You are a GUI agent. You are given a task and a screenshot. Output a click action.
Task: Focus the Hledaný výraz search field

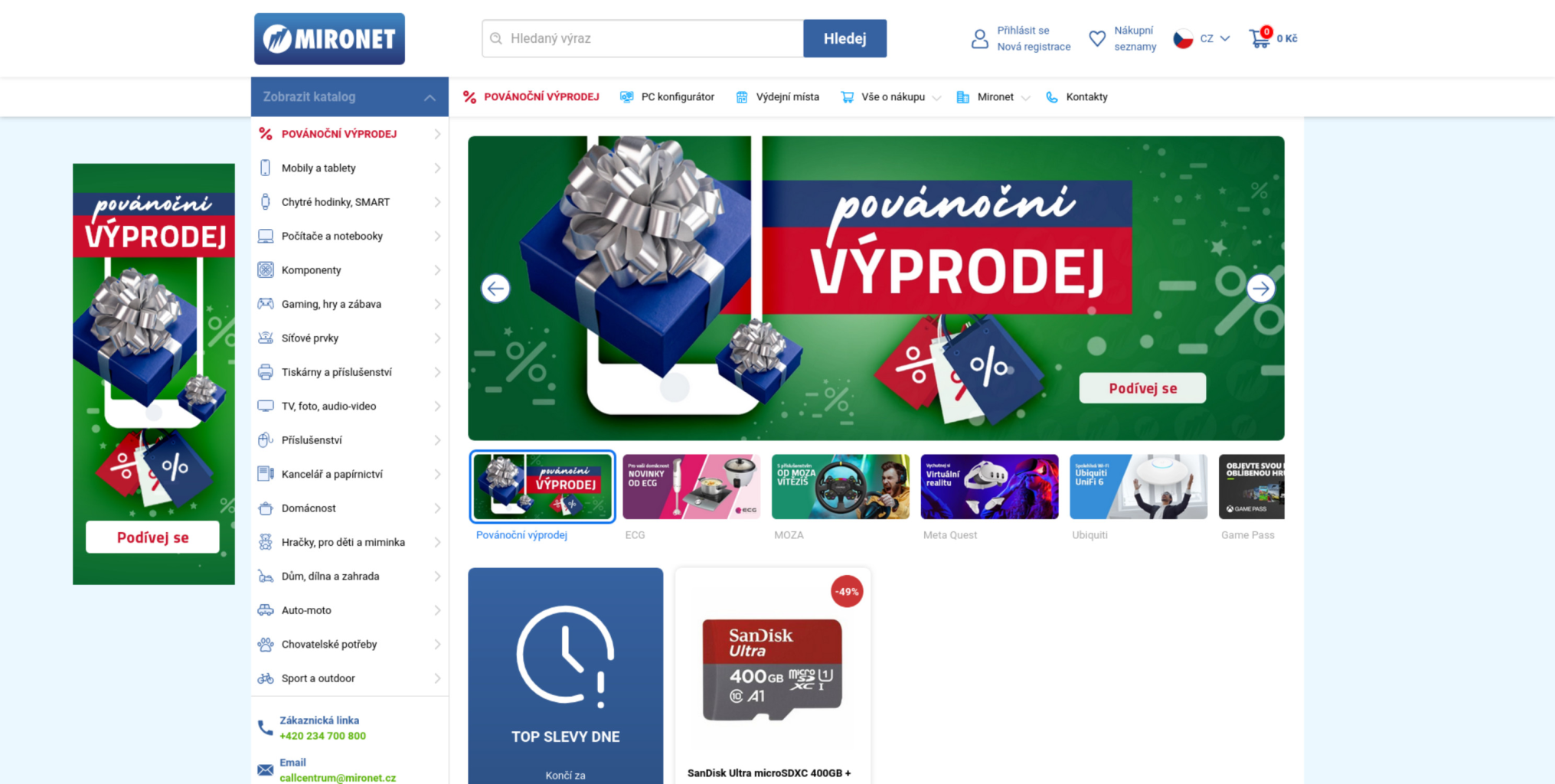click(643, 38)
